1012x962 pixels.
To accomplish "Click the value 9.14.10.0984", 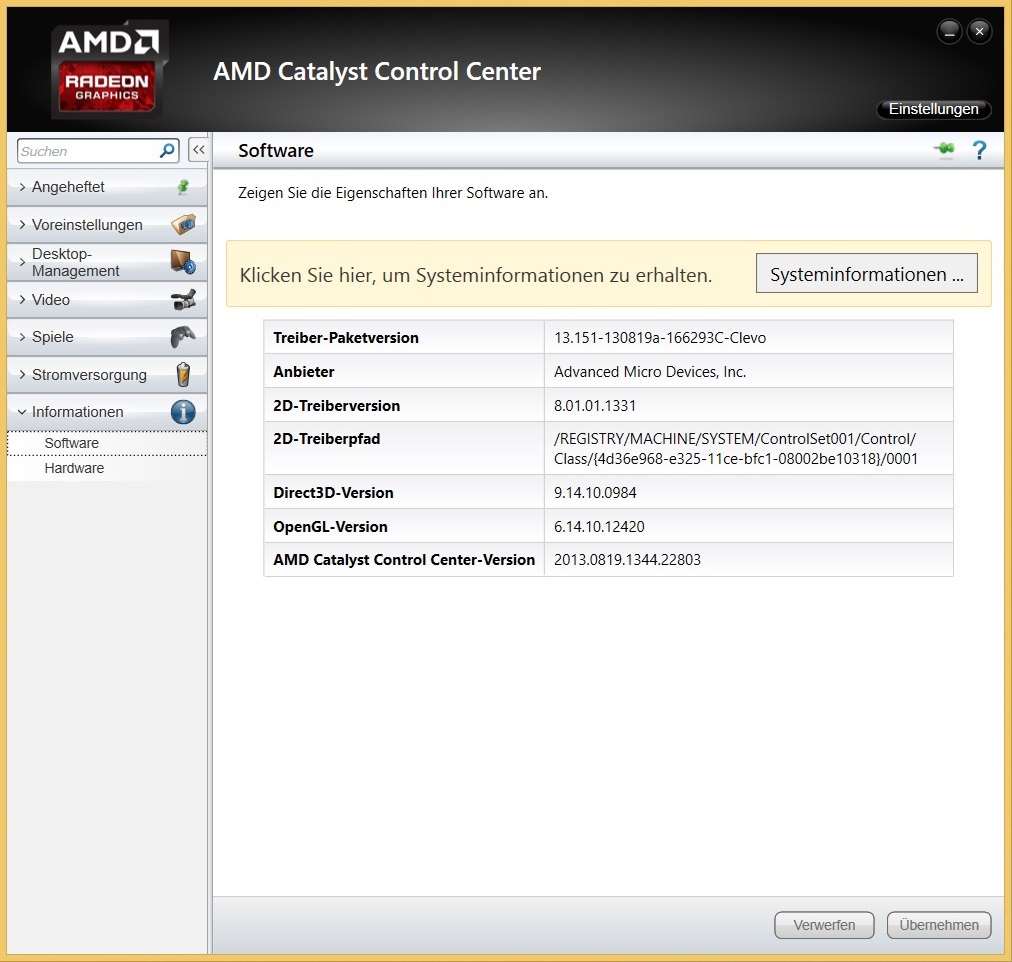I will point(595,493).
